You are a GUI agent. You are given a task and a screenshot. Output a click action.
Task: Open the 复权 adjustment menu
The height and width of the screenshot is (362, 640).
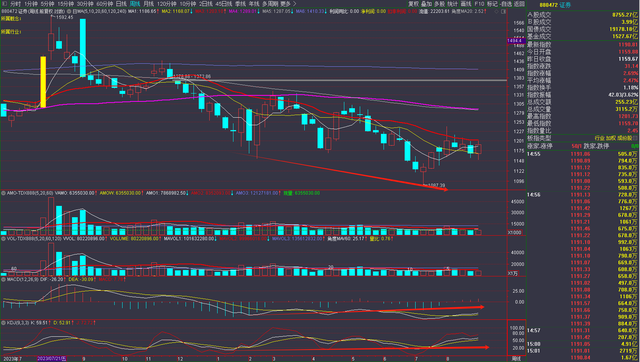(414, 4)
